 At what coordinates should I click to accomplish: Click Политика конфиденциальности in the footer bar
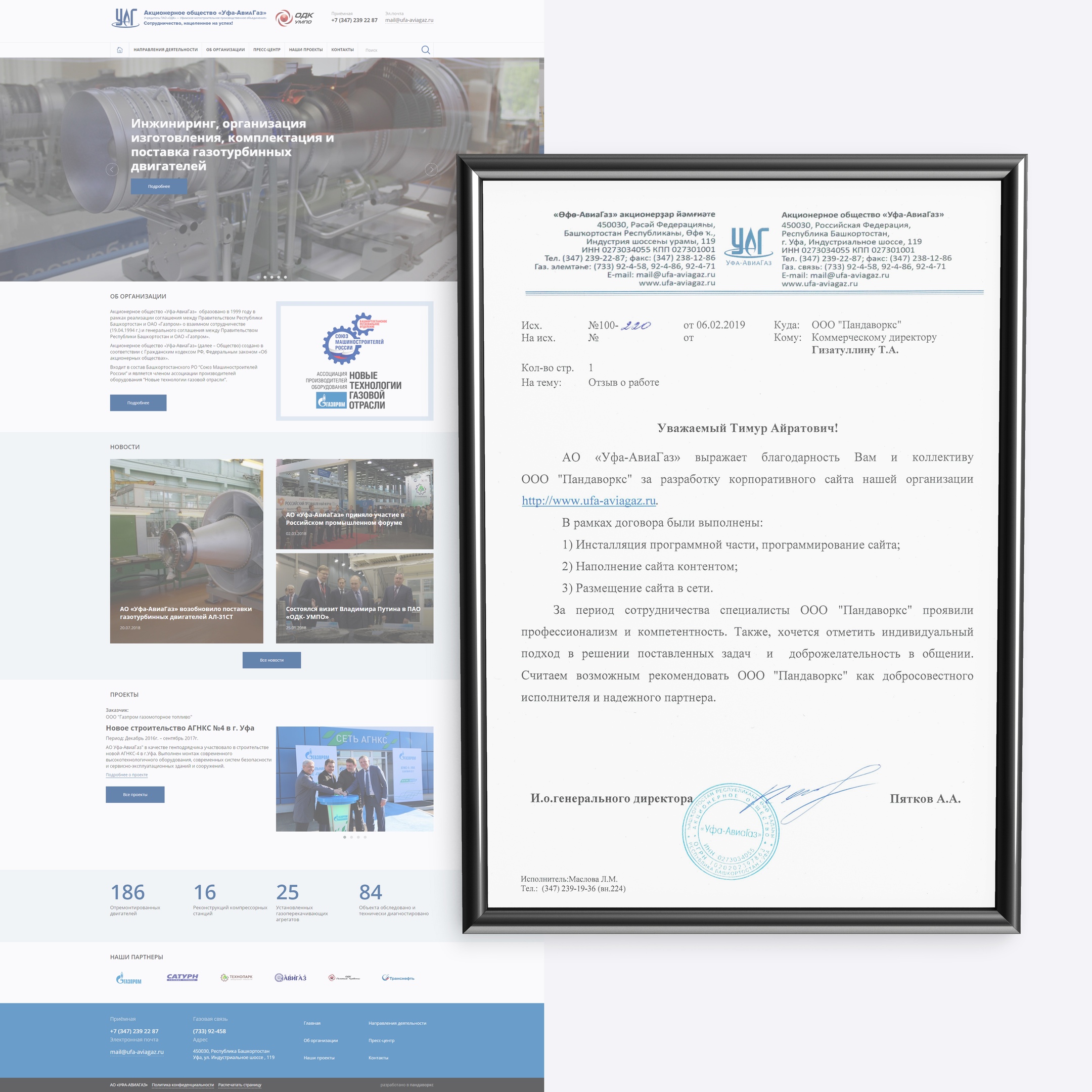point(183,1084)
